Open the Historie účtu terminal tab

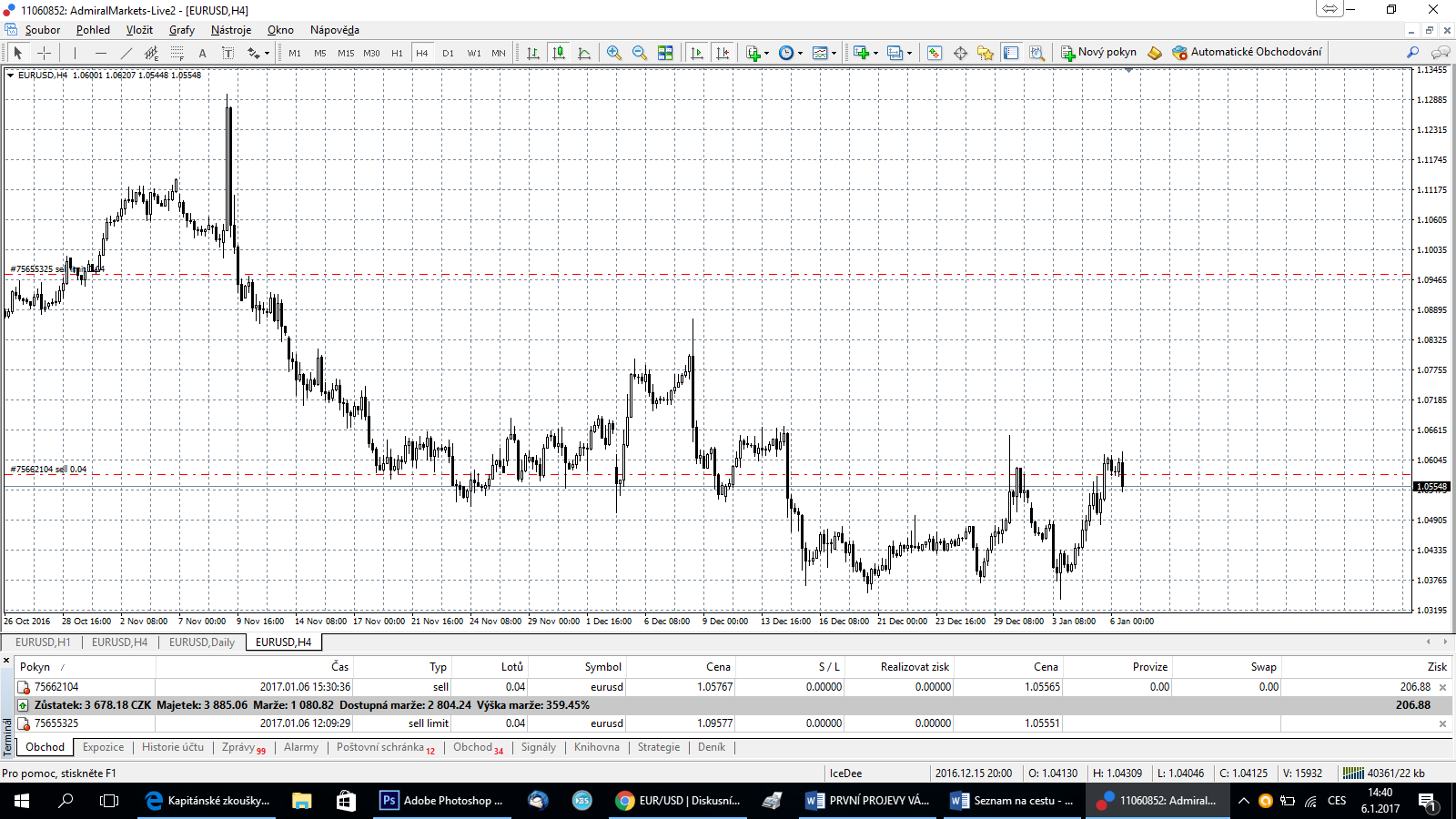[x=173, y=747]
